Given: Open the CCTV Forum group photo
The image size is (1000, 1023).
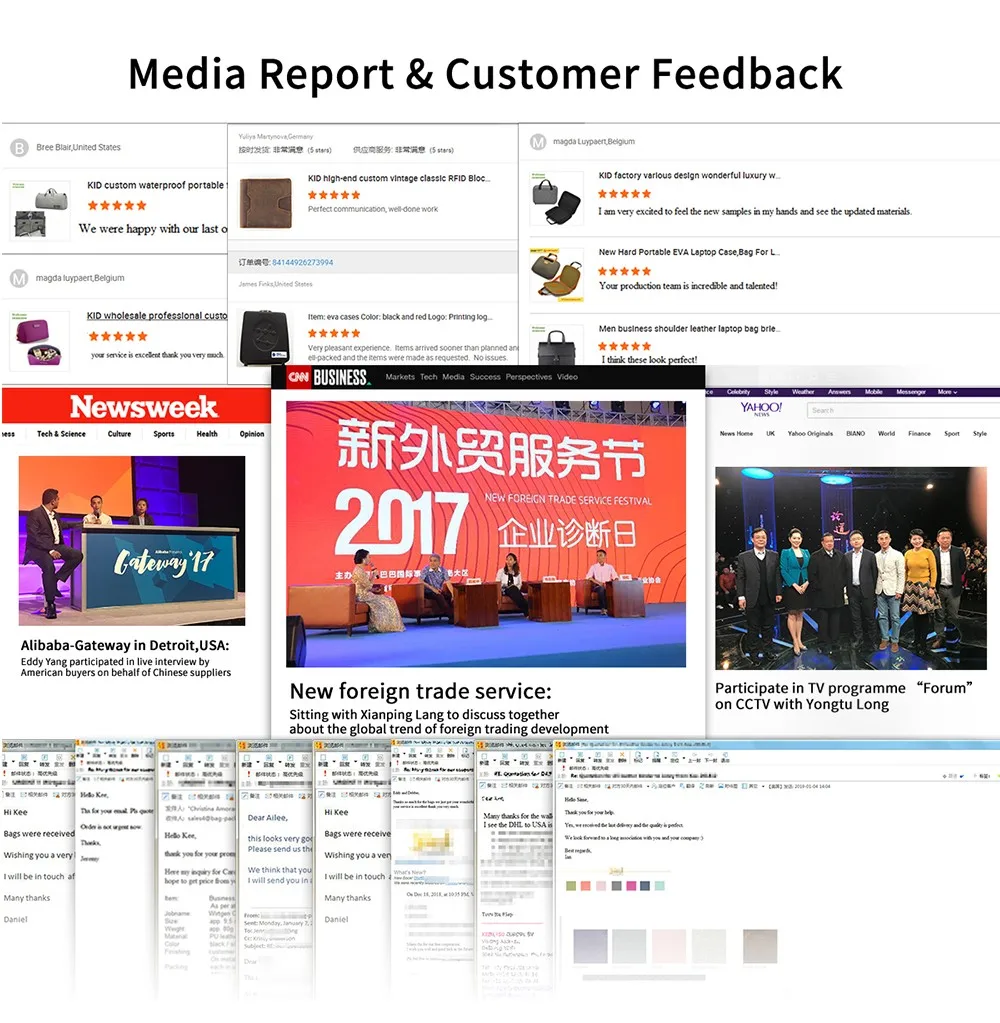Looking at the screenshot, I should (851, 568).
